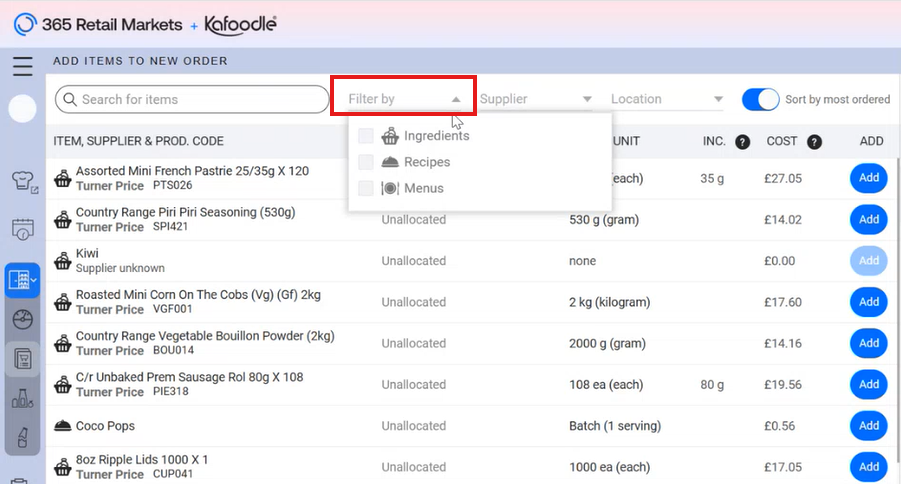Click basket icon beside 8oz Ripple Lids
The width and height of the screenshot is (901, 484).
pos(63,467)
